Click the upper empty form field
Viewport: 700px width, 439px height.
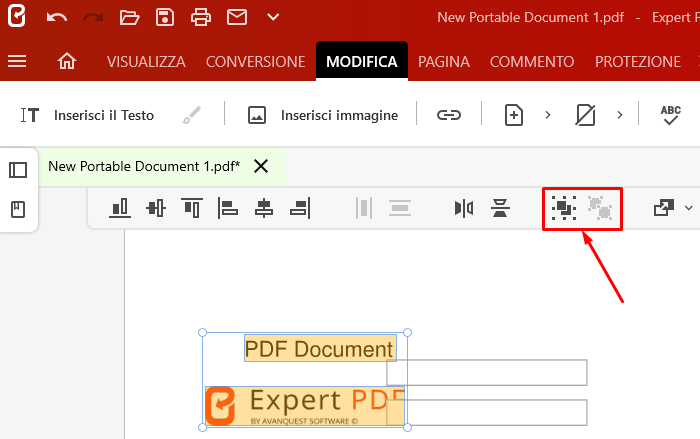pos(487,372)
